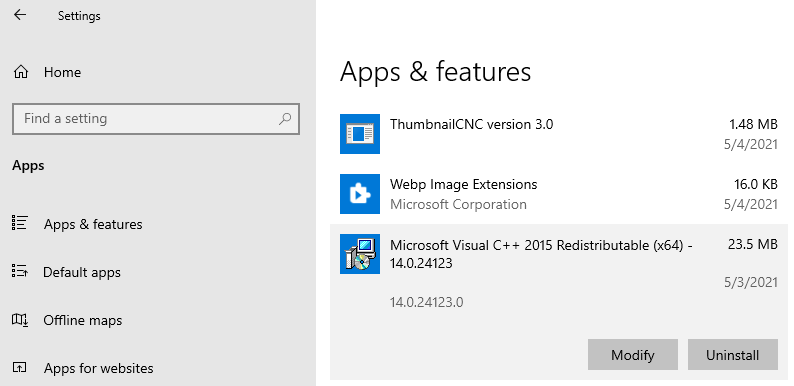This screenshot has height=386, width=794.
Task: Click the back arrow in Settings
Action: tap(20, 15)
